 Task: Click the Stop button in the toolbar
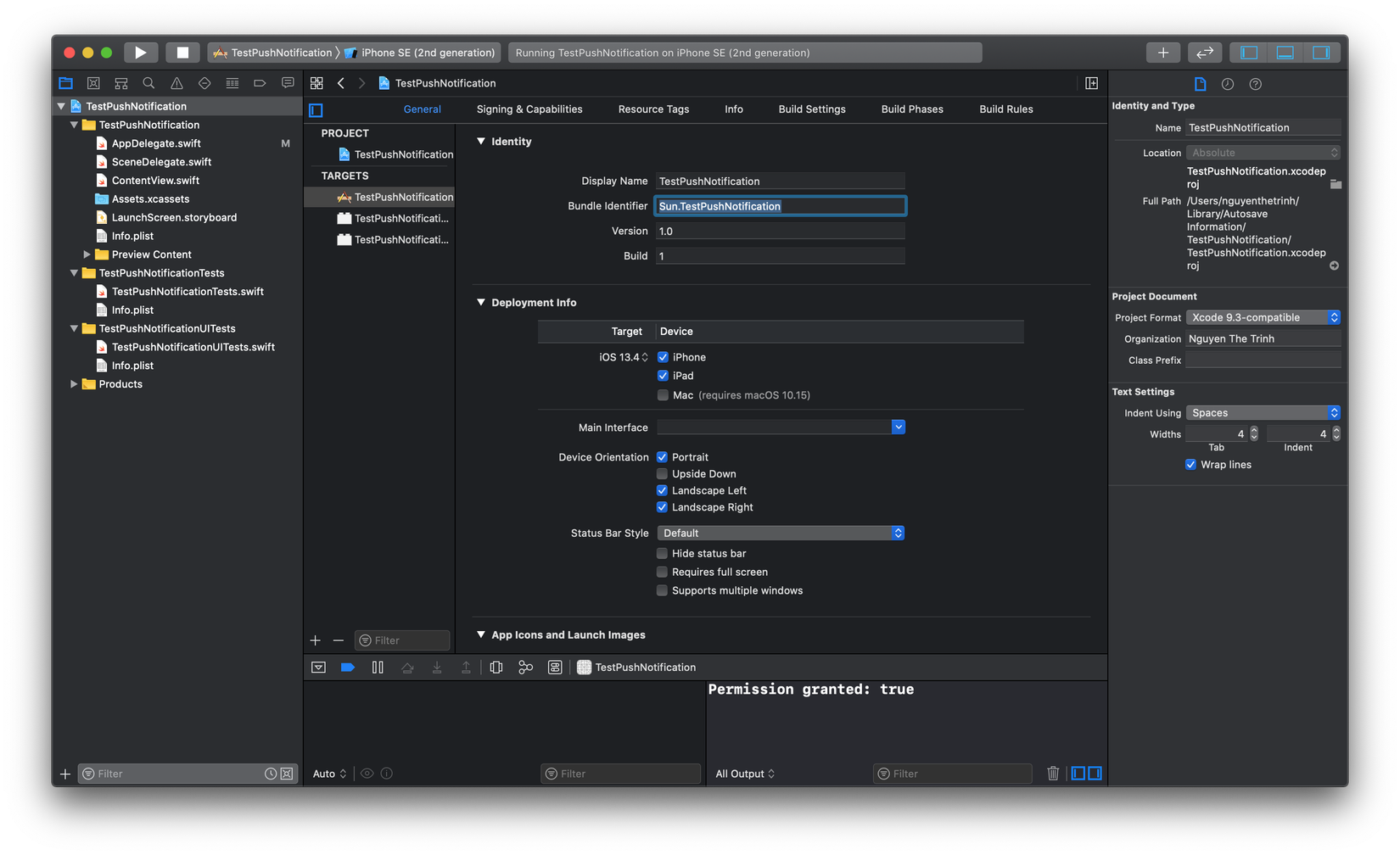[x=182, y=53]
